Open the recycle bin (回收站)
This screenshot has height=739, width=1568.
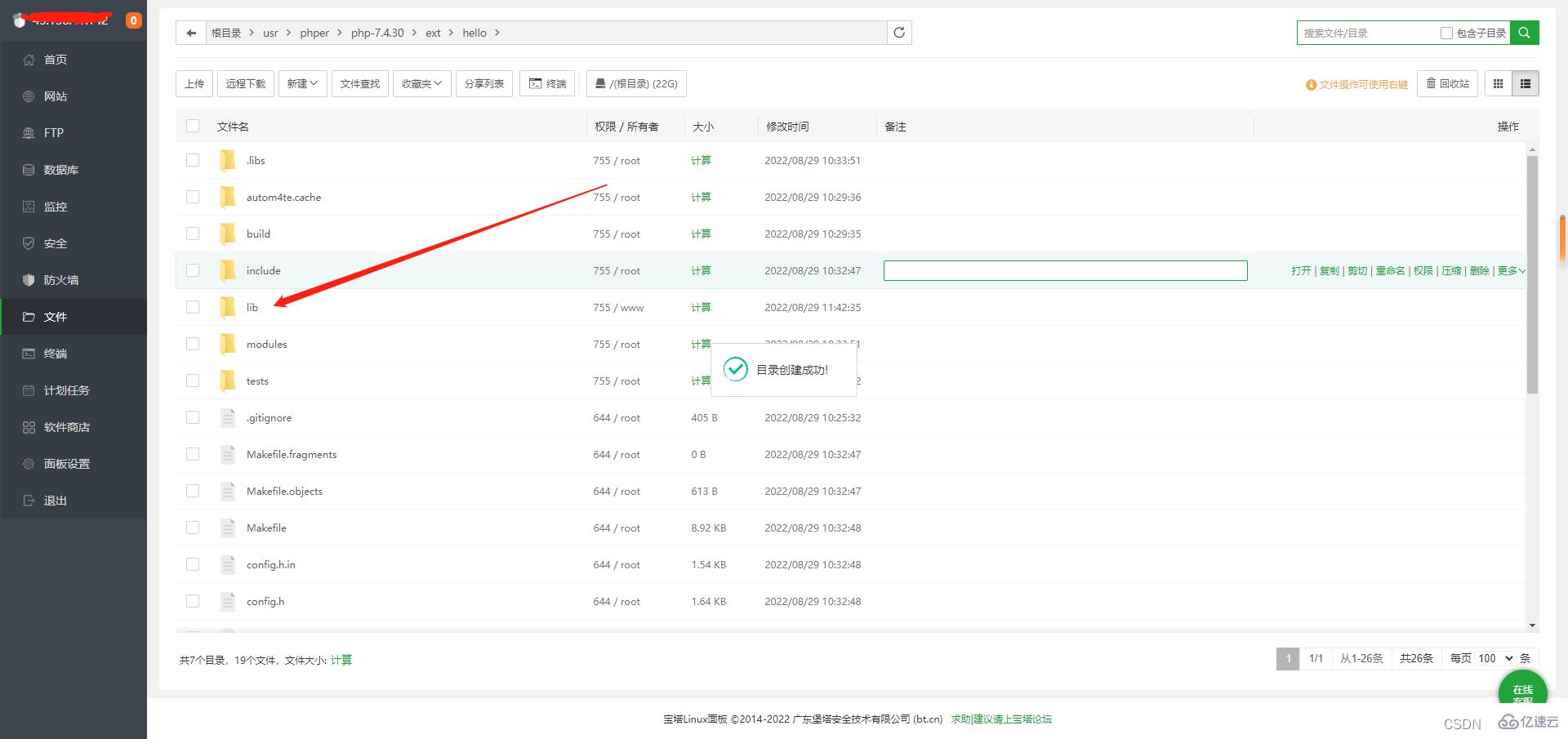click(1447, 83)
